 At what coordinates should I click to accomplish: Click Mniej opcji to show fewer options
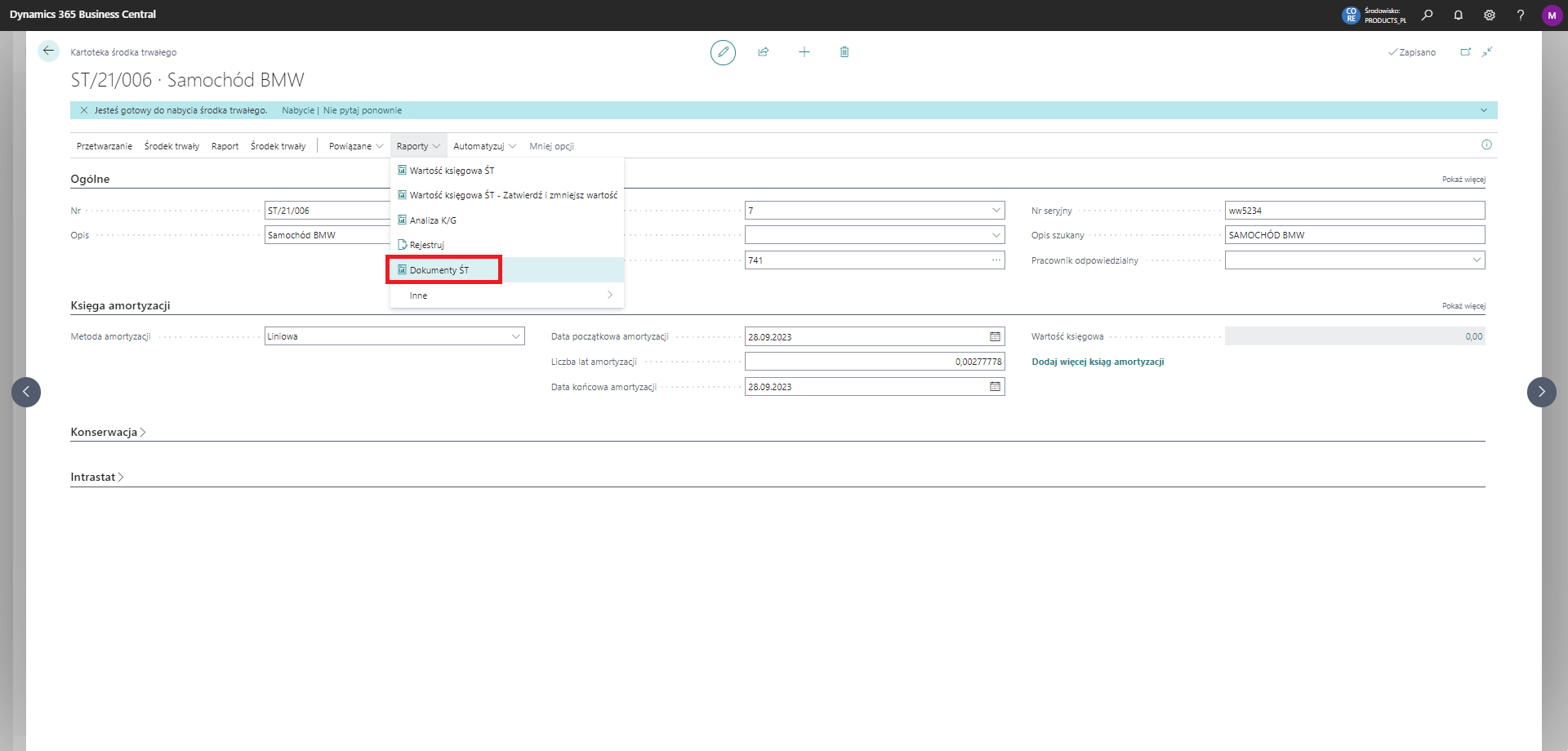pyautogui.click(x=551, y=146)
